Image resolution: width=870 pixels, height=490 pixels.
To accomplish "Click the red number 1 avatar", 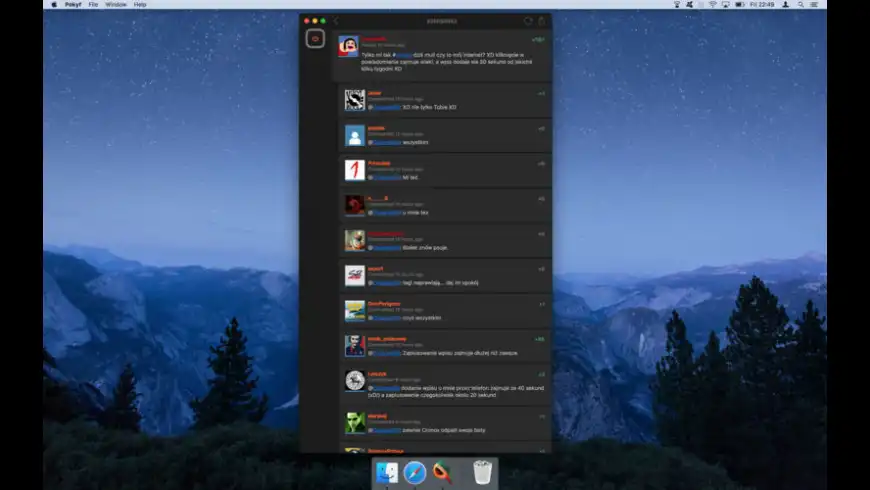I will click(354, 170).
